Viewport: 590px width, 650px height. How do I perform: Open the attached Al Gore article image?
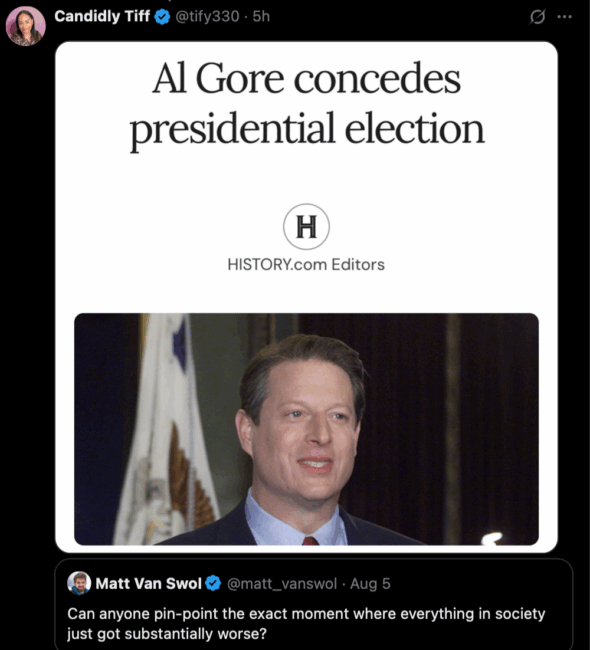click(x=306, y=297)
